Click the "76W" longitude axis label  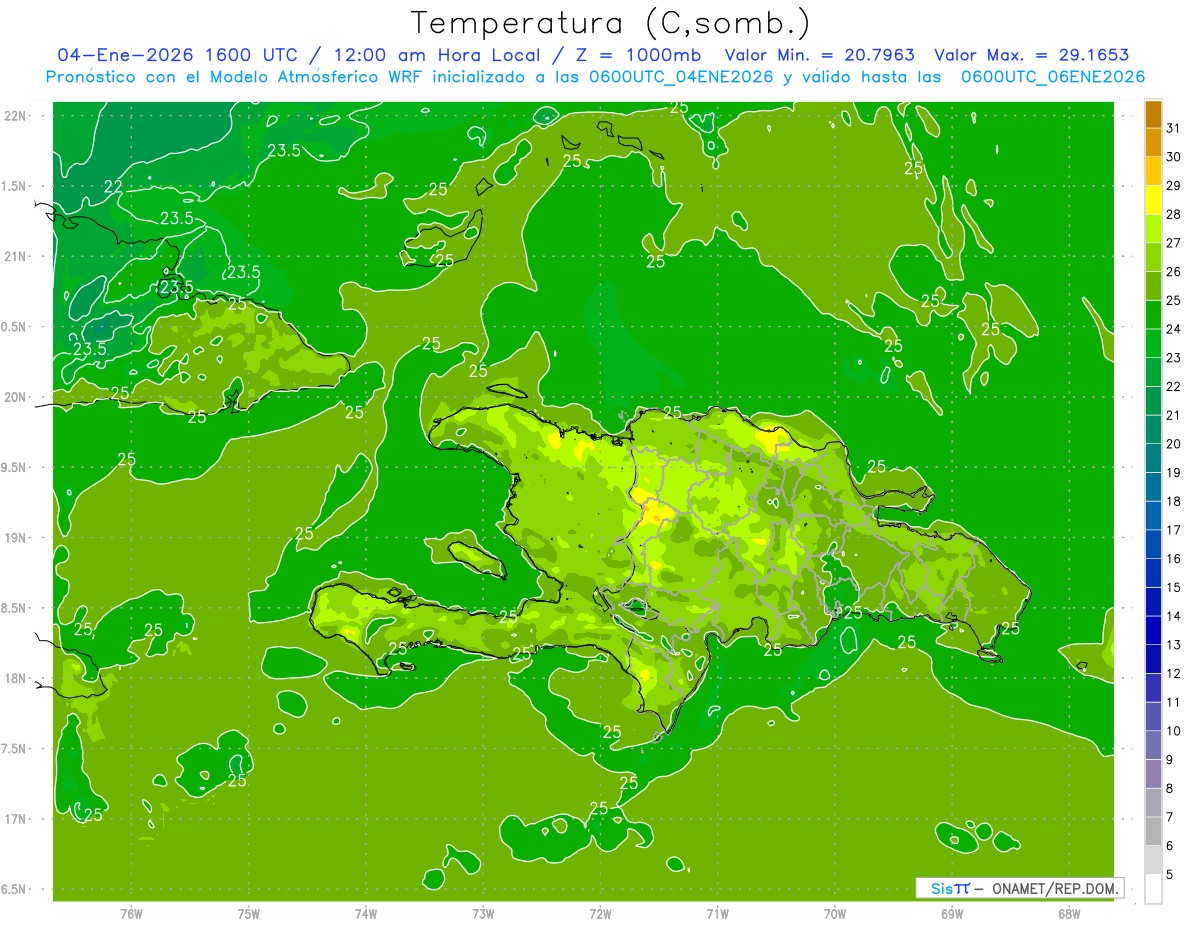pyautogui.click(x=131, y=913)
